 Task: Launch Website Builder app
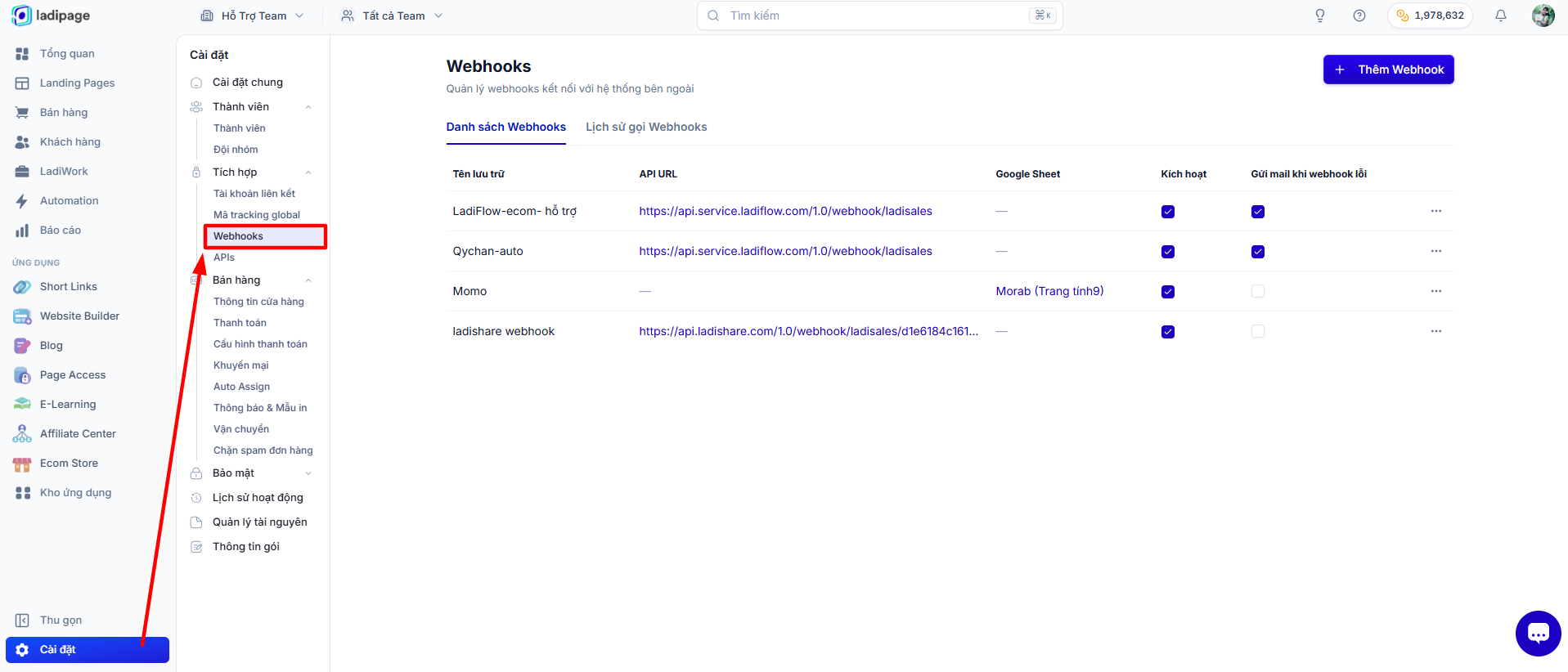click(79, 316)
